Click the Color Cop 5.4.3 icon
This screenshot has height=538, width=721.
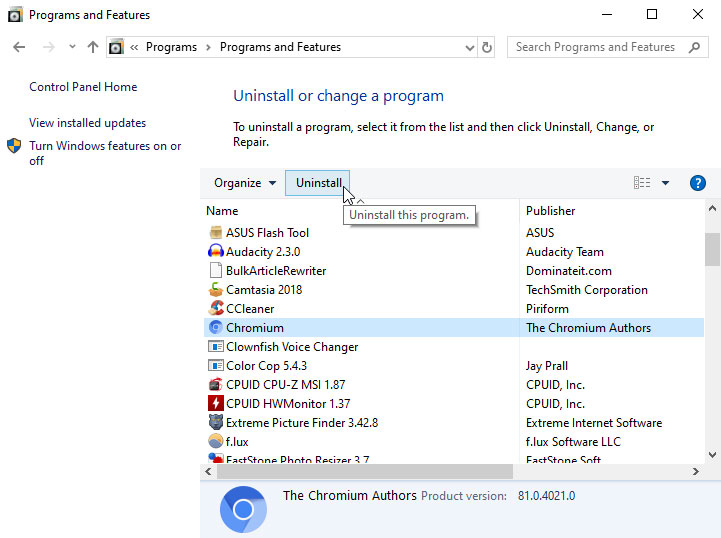coord(215,366)
